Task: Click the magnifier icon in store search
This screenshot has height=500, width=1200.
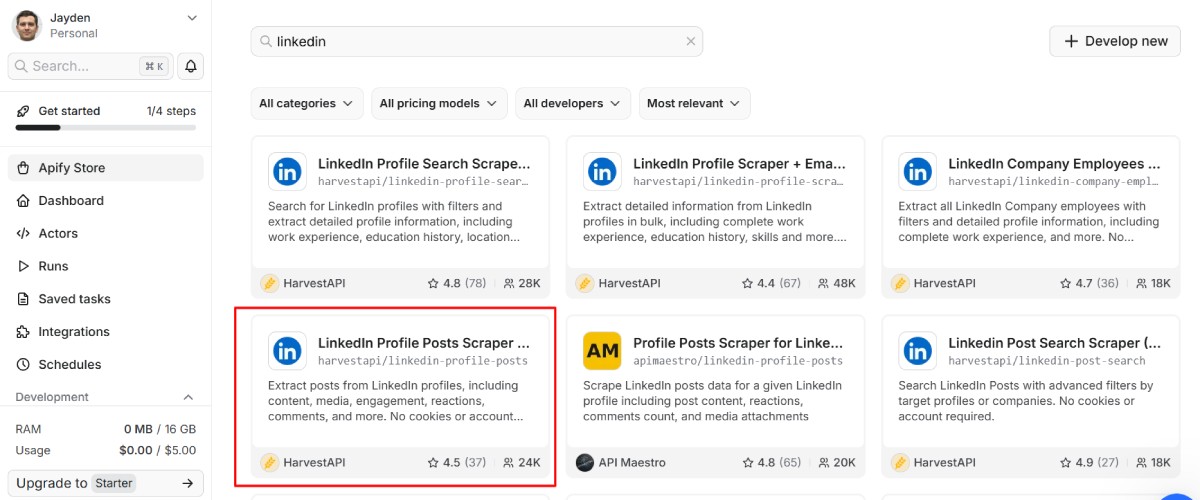Action: pos(266,42)
